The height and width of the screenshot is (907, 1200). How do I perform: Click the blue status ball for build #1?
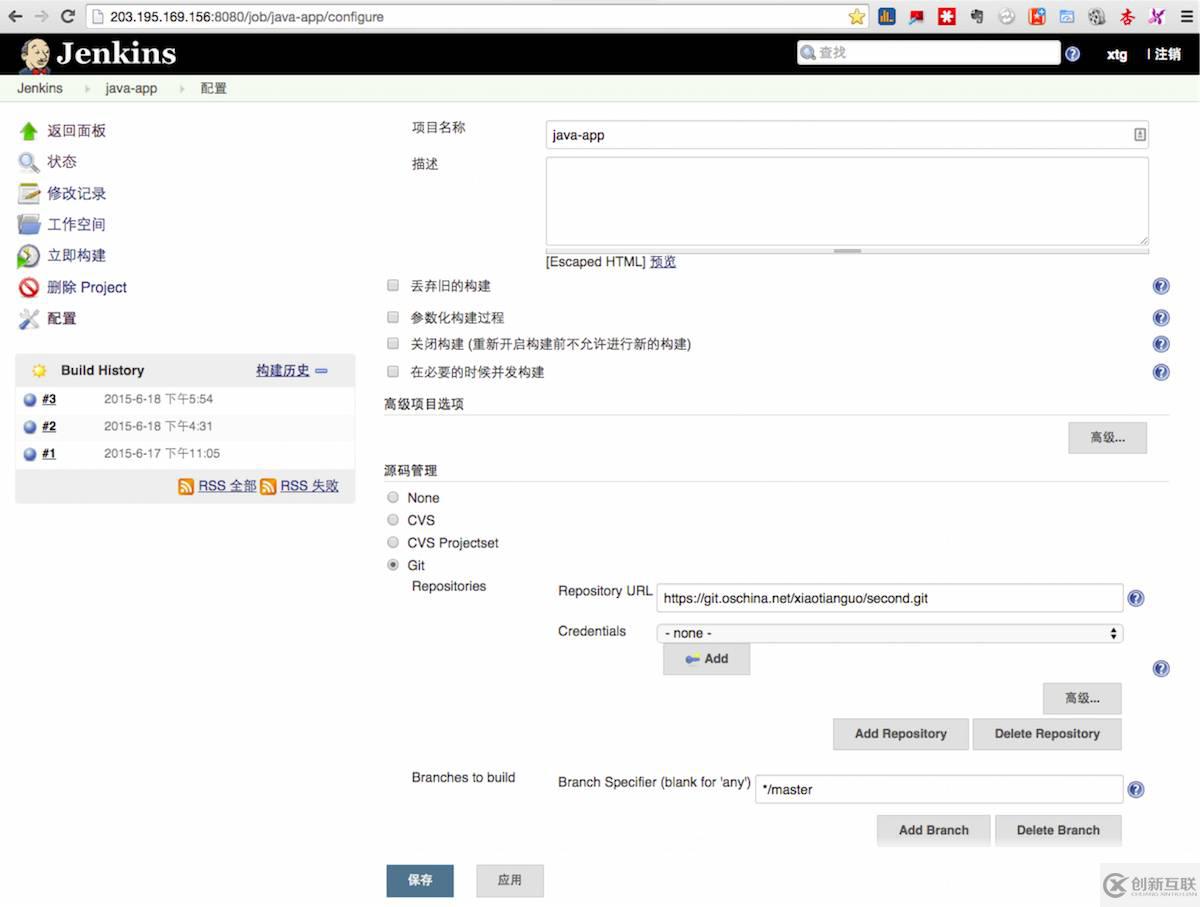click(x=30, y=454)
